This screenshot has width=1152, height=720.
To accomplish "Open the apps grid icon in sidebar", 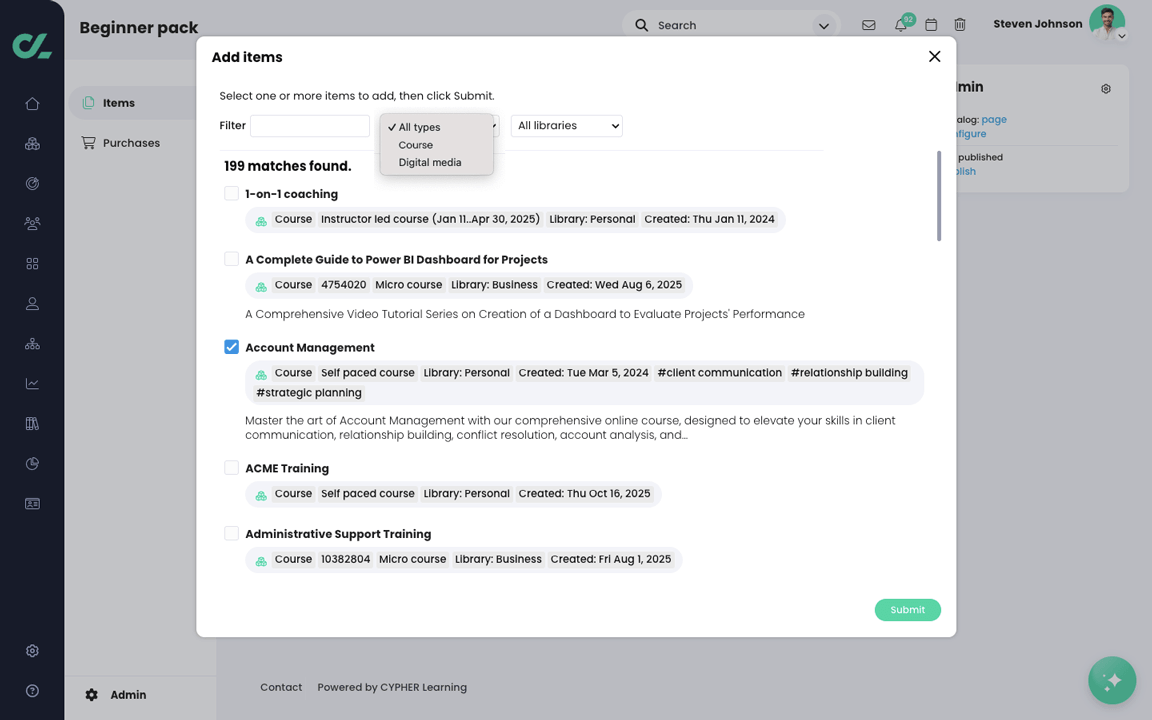I will pos(32,264).
